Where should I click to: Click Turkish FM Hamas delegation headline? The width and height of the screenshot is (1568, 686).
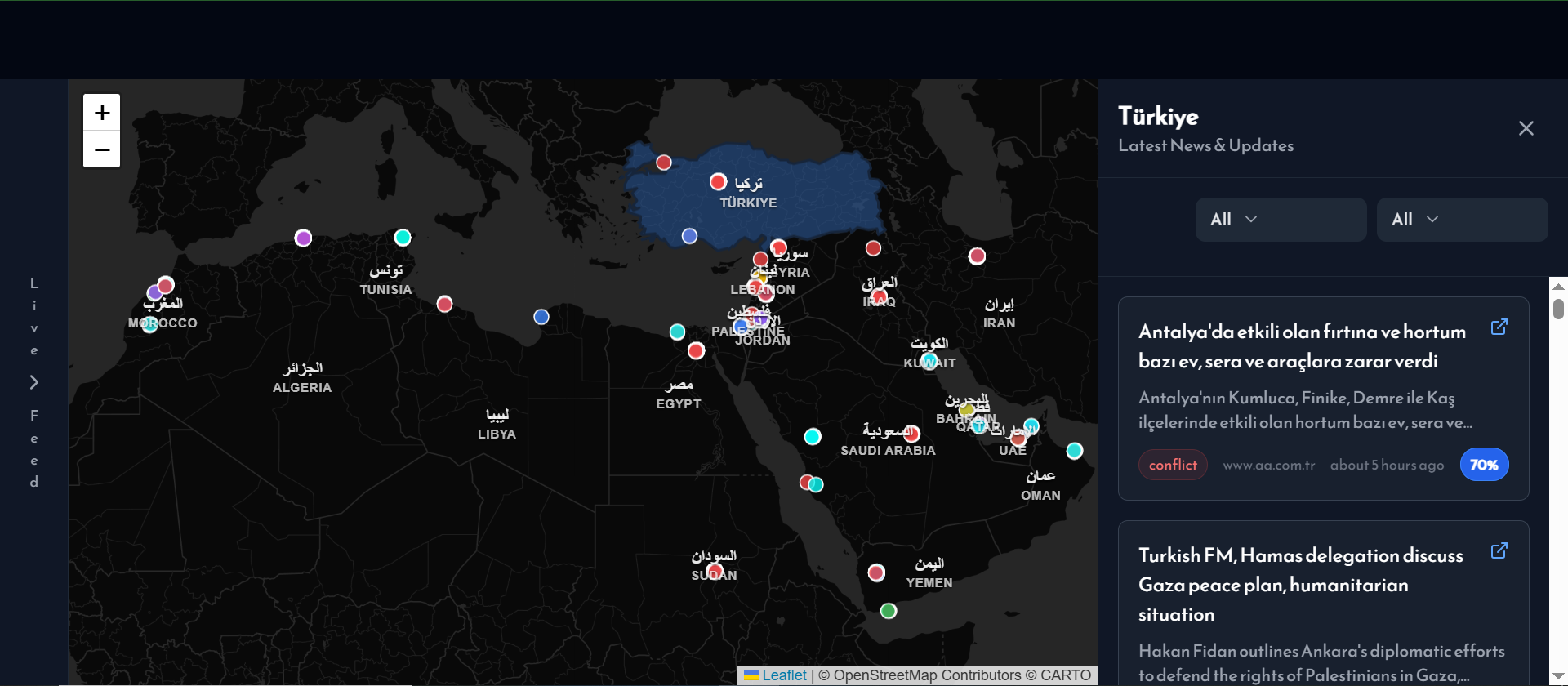tap(1300, 585)
